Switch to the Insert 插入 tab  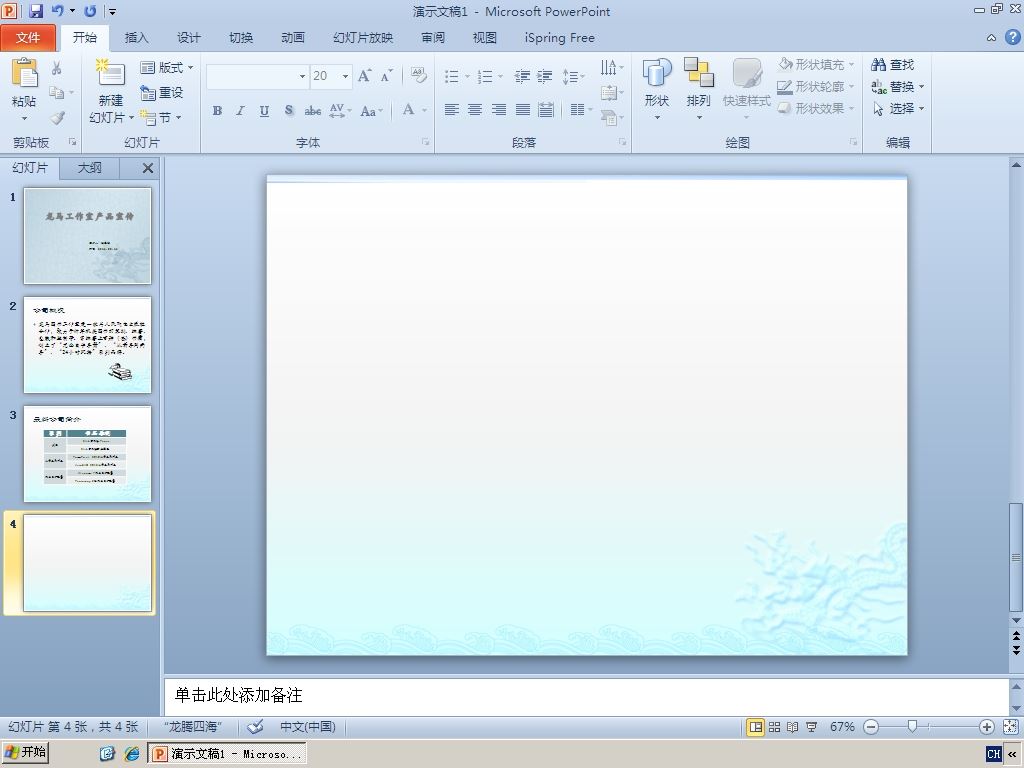[x=136, y=38]
